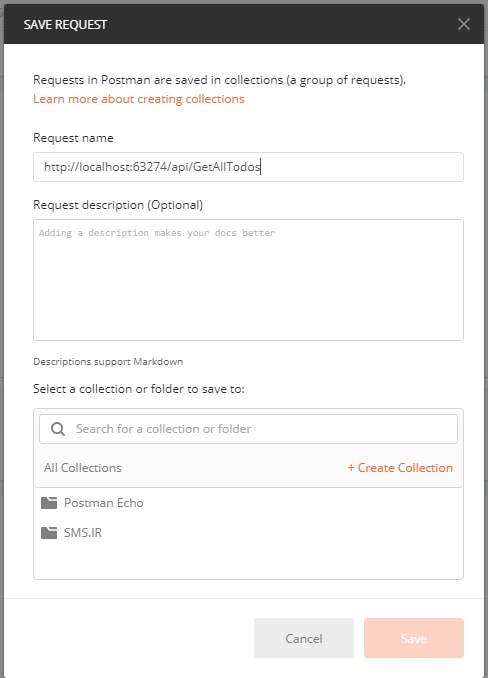The image size is (488, 678).
Task: Click the Select a collection or folder label
Action: (x=139, y=389)
